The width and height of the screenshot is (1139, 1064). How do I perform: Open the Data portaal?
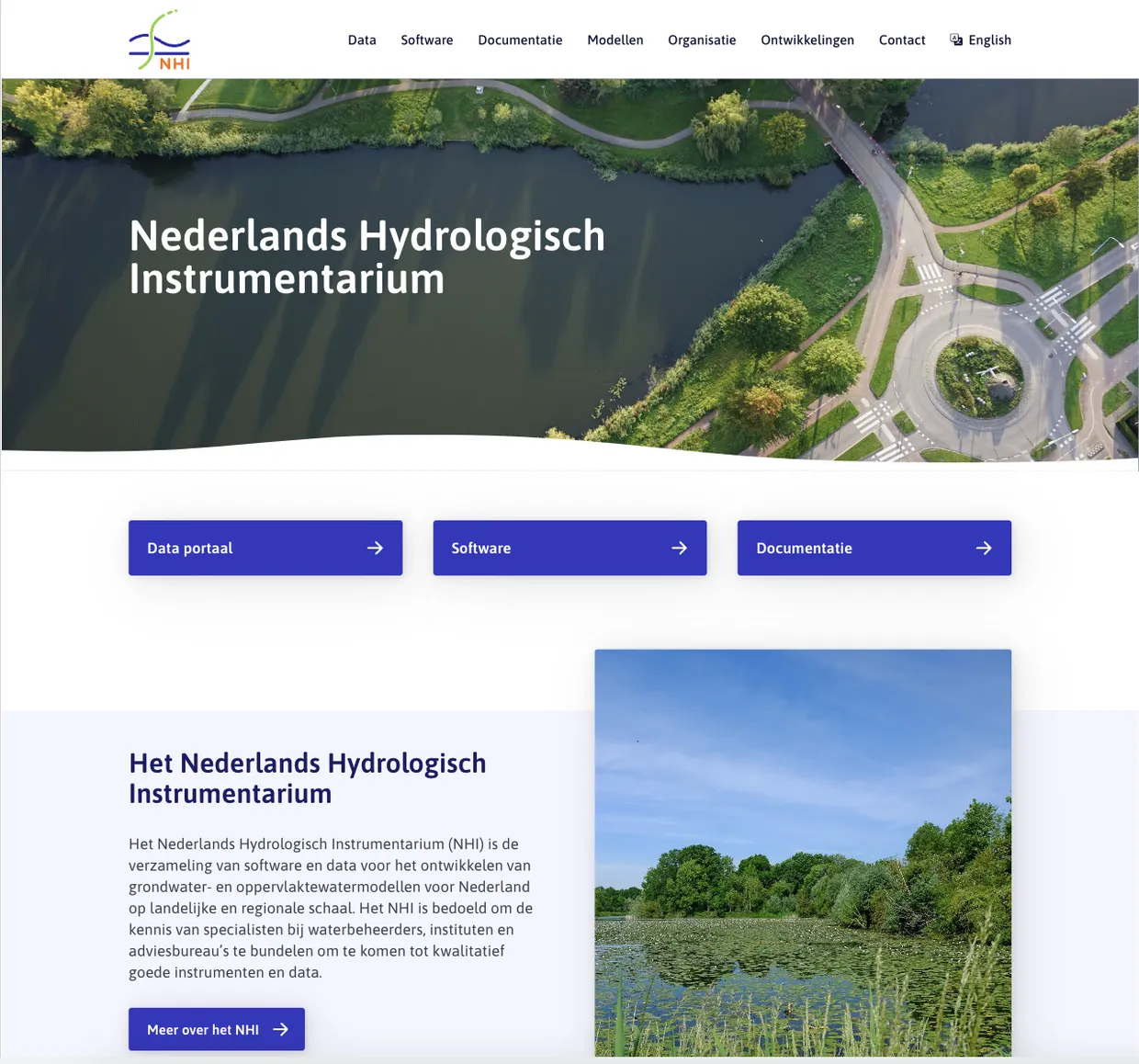click(265, 548)
